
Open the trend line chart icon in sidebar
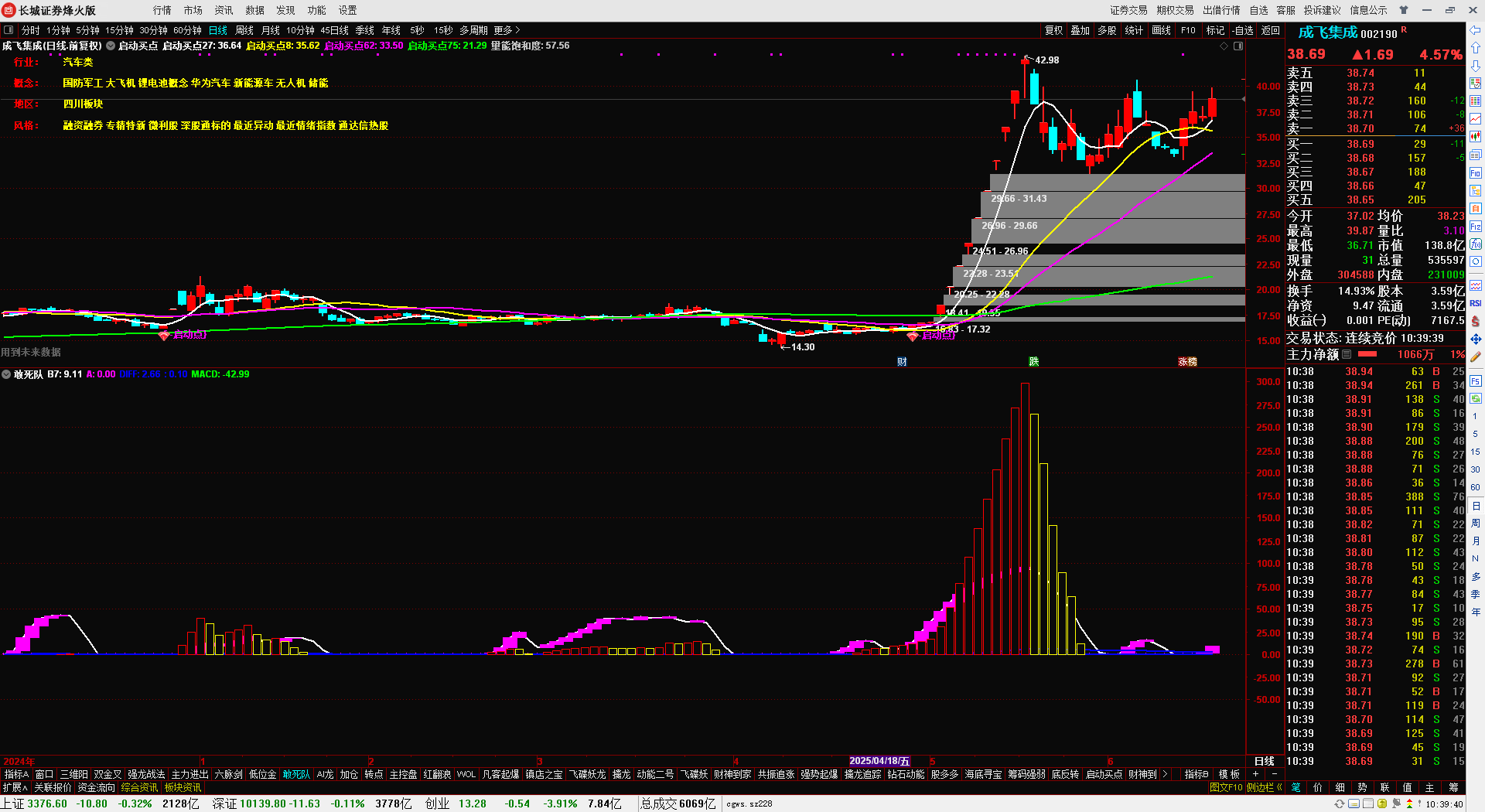pos(1476,118)
